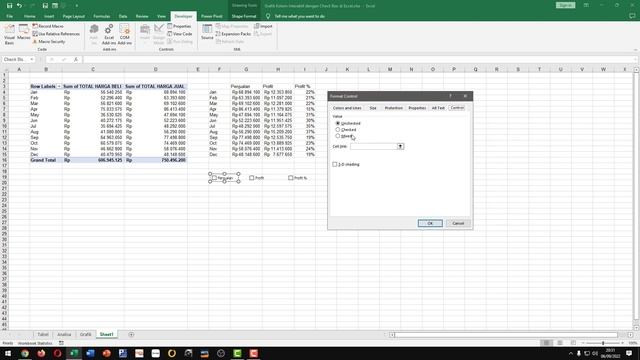Viewport: 640px width, 360px height.
Task: Open the XML Source pane
Action: (207, 32)
